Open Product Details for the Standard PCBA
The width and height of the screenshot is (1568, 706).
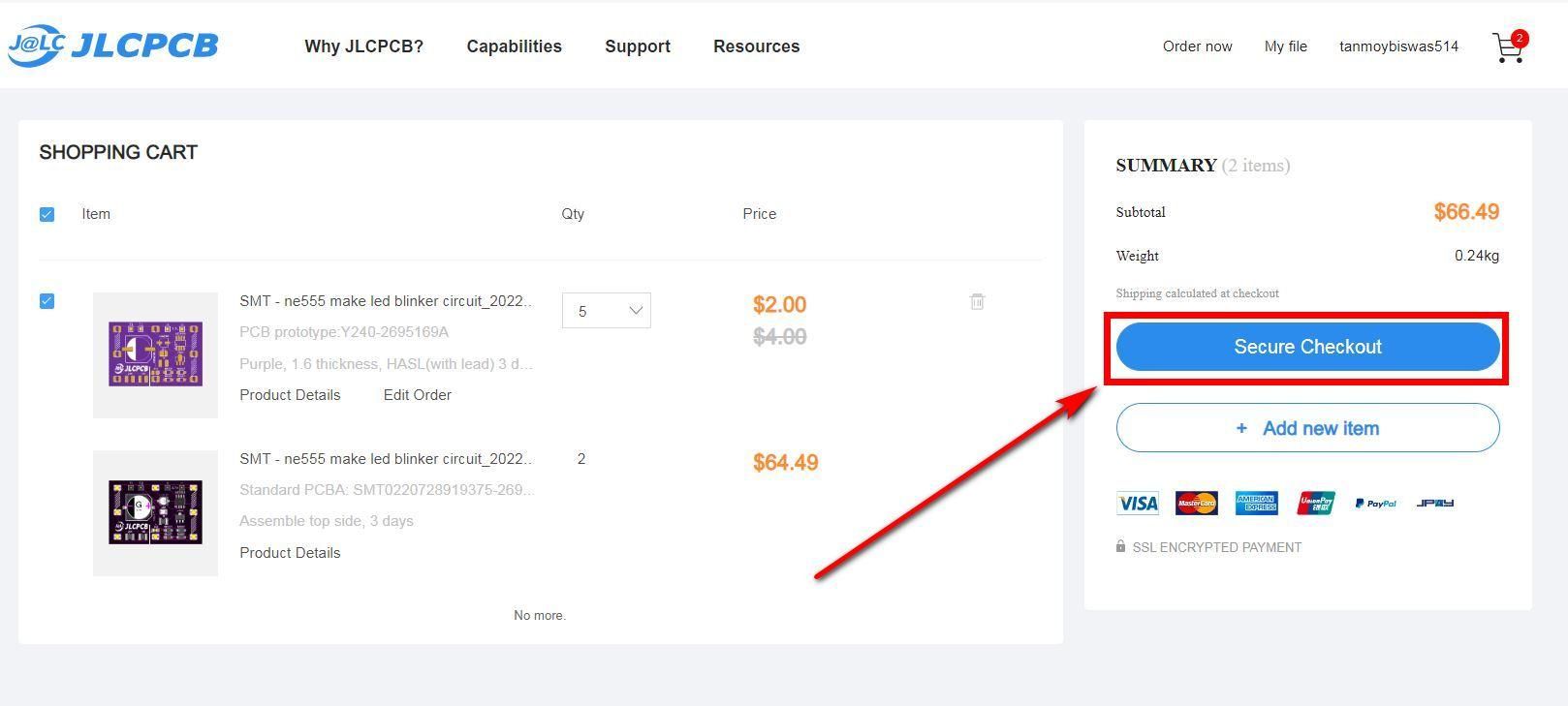click(x=290, y=553)
